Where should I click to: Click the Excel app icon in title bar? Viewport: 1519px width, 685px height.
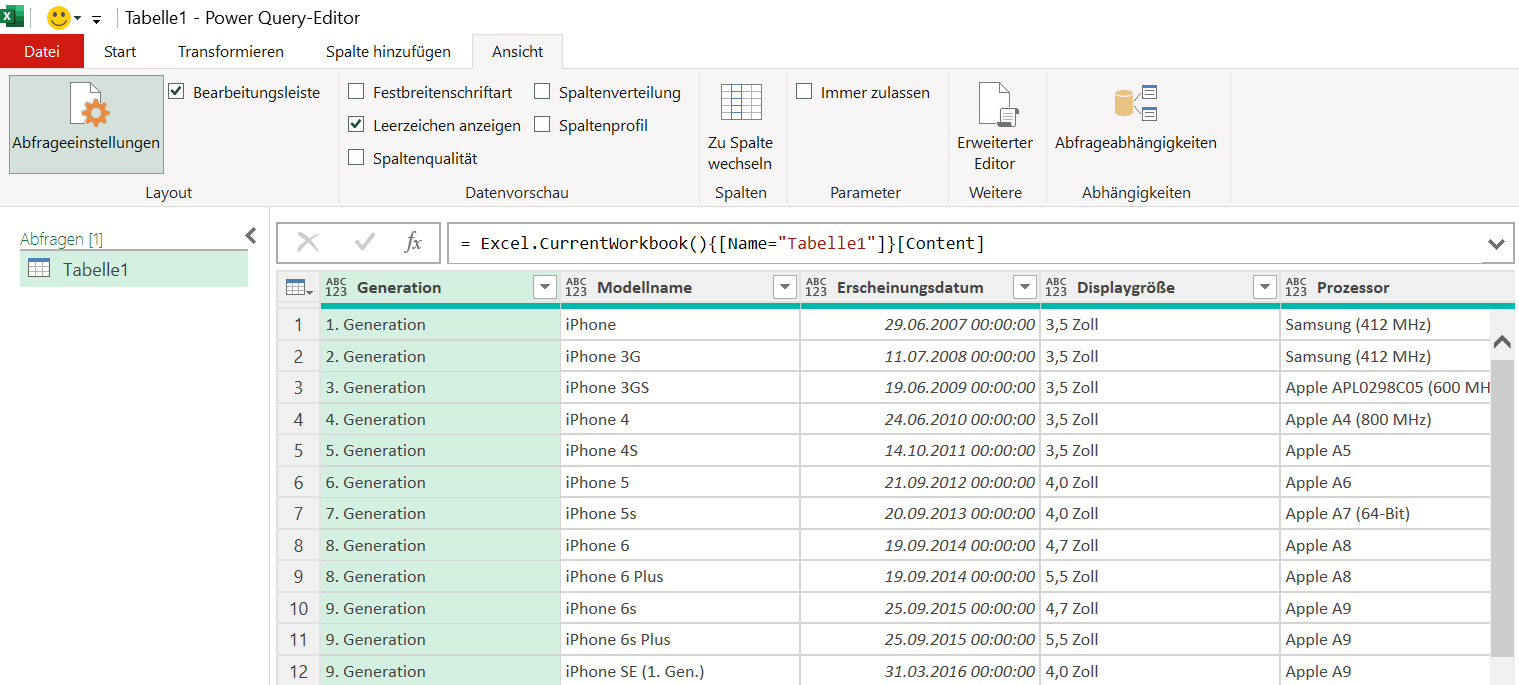click(12, 17)
